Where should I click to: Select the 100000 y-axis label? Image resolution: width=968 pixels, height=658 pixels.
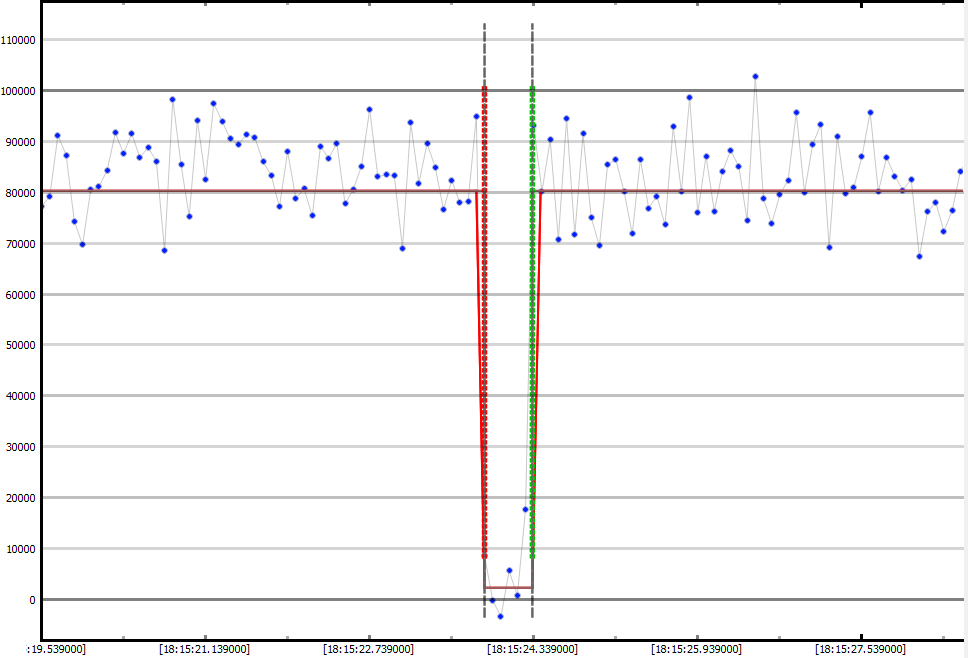[19, 91]
